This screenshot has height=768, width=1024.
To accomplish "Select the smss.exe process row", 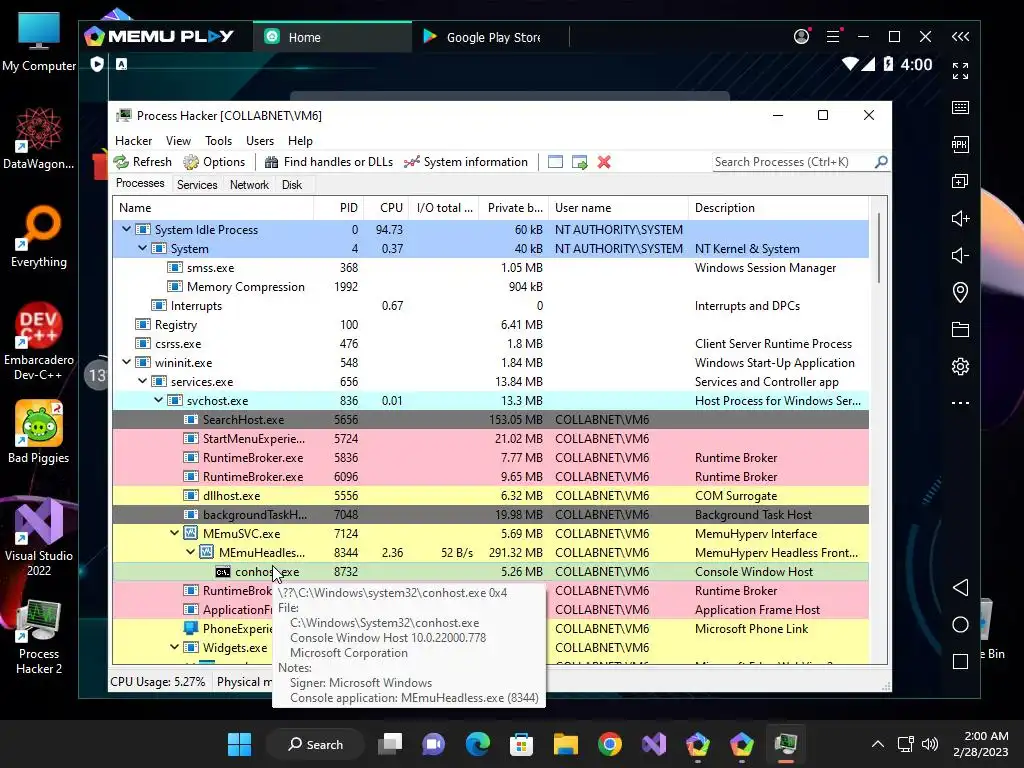I will 490,268.
